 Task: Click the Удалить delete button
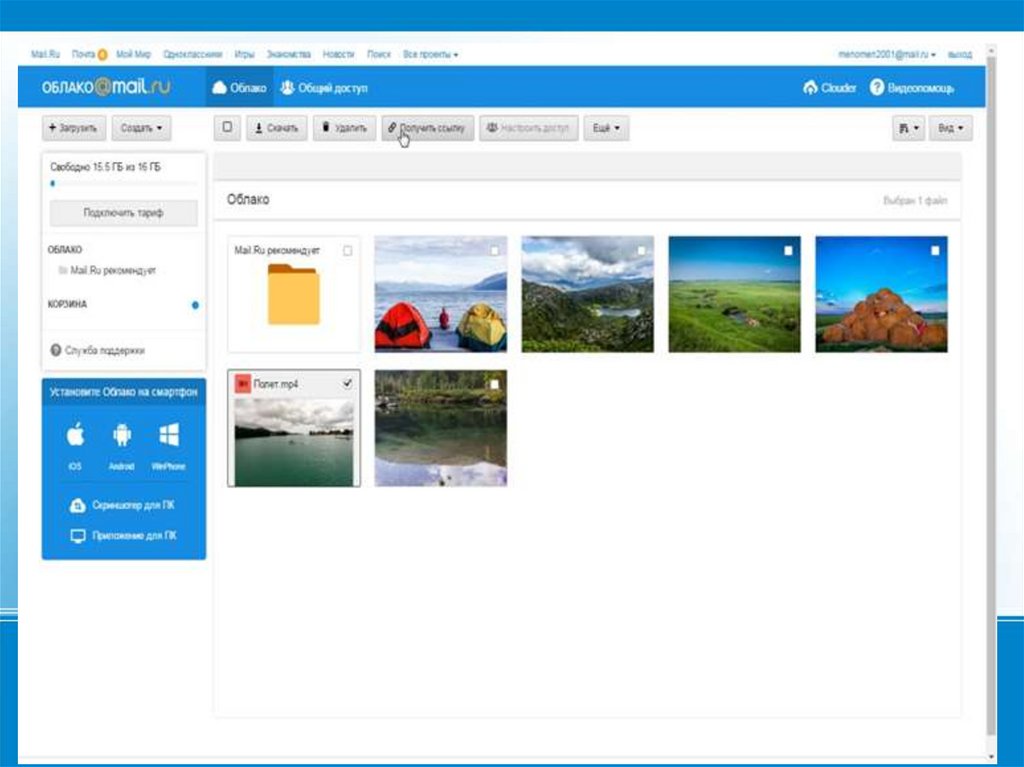(345, 128)
